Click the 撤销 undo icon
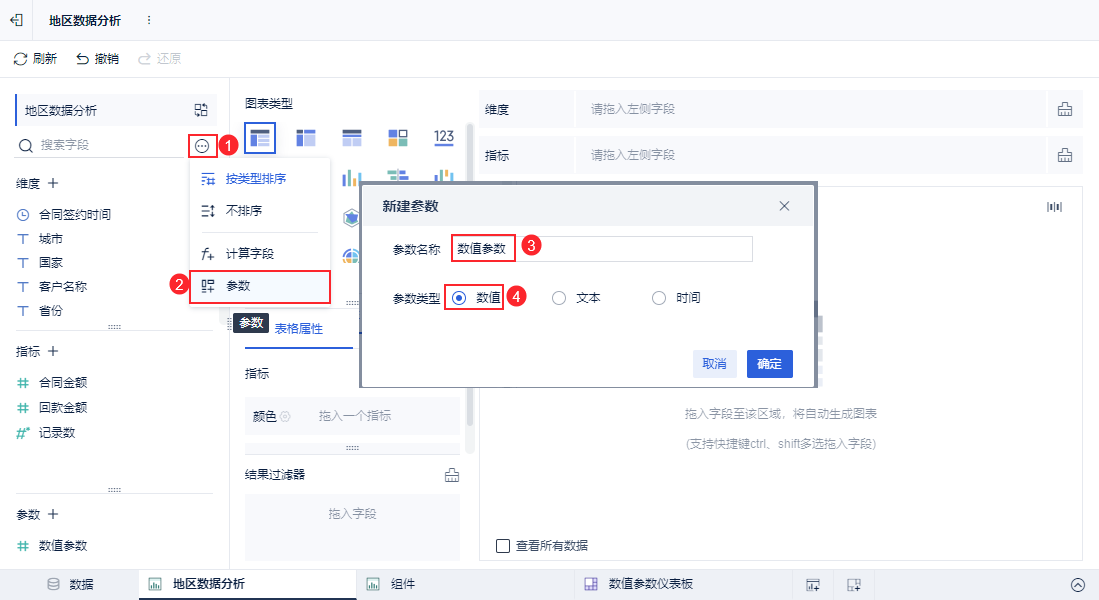 pos(83,59)
